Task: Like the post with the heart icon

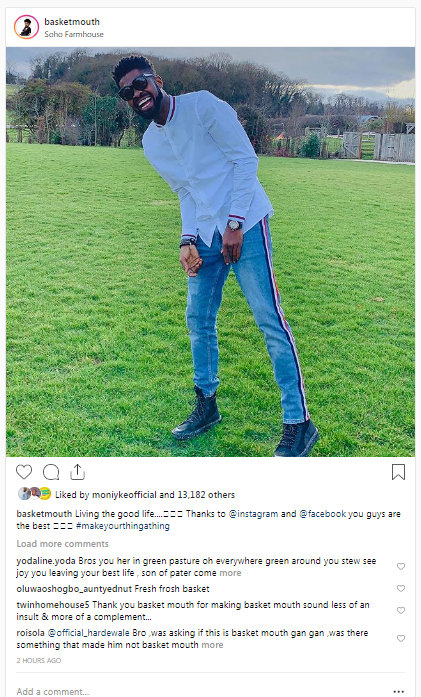Action: (24, 472)
